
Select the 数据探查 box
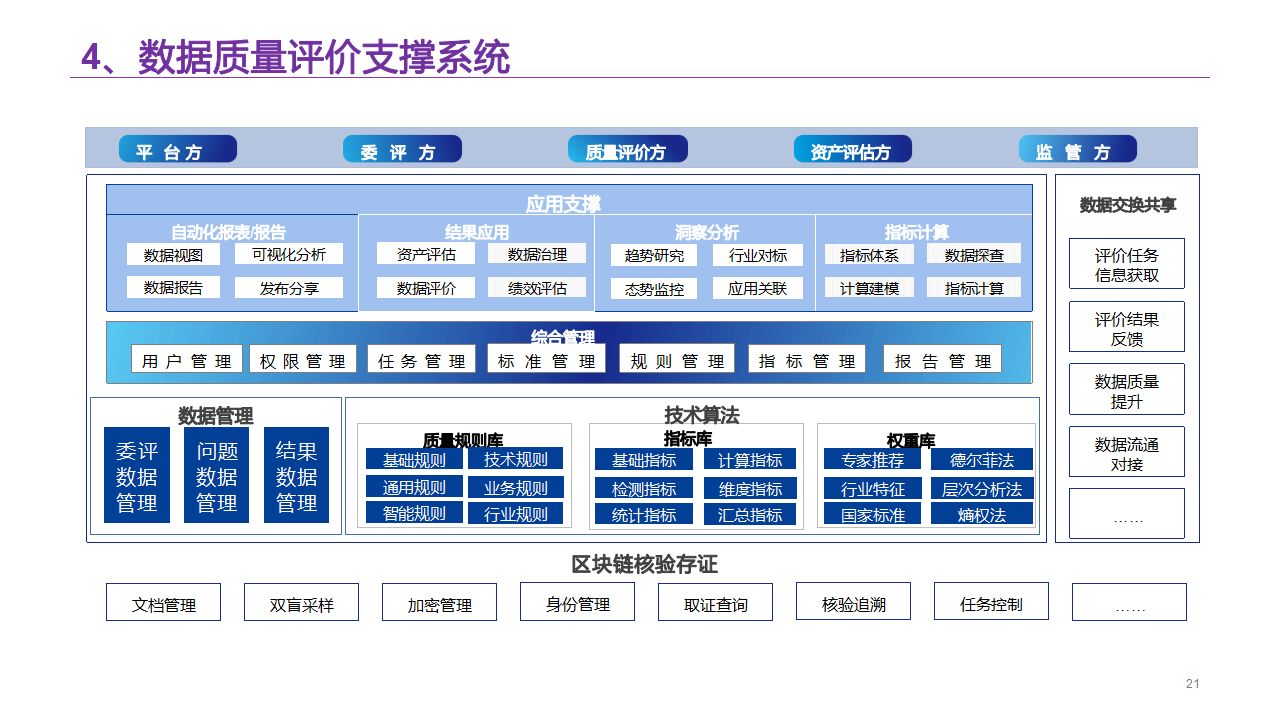pos(974,255)
